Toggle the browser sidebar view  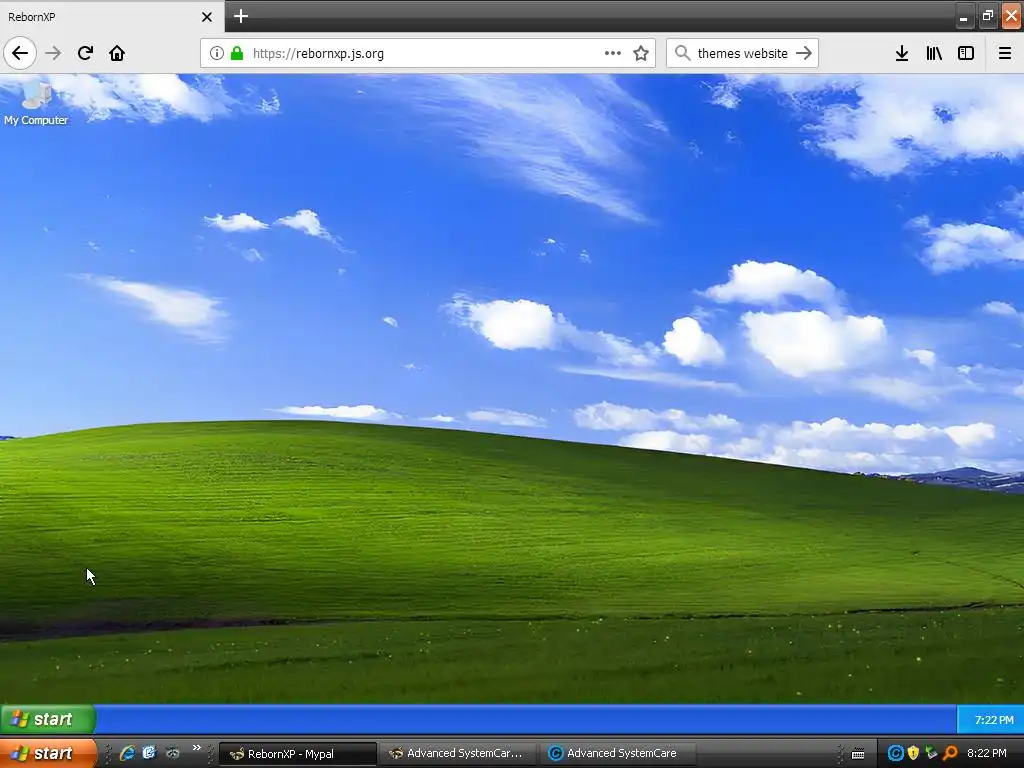966,53
